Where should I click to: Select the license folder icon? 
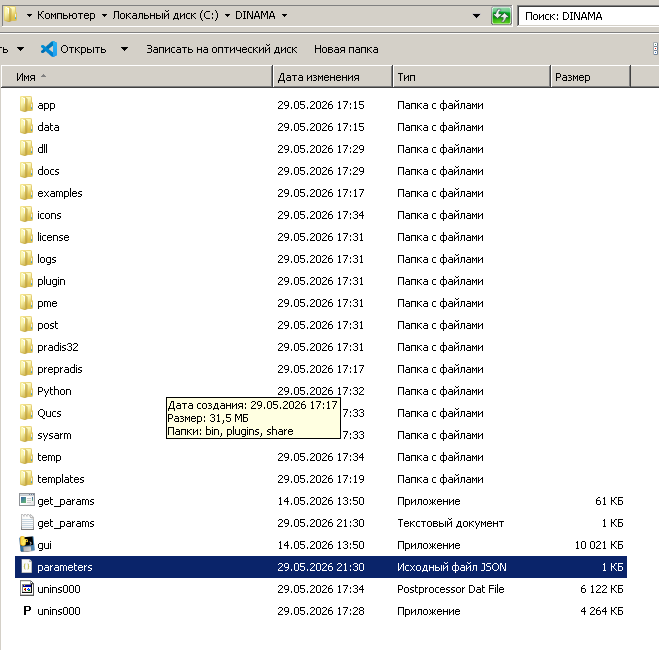pyautogui.click(x=26, y=236)
